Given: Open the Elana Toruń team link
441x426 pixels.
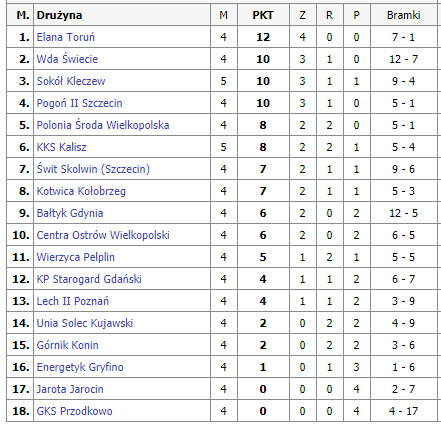Looking at the screenshot, I should point(66,37).
